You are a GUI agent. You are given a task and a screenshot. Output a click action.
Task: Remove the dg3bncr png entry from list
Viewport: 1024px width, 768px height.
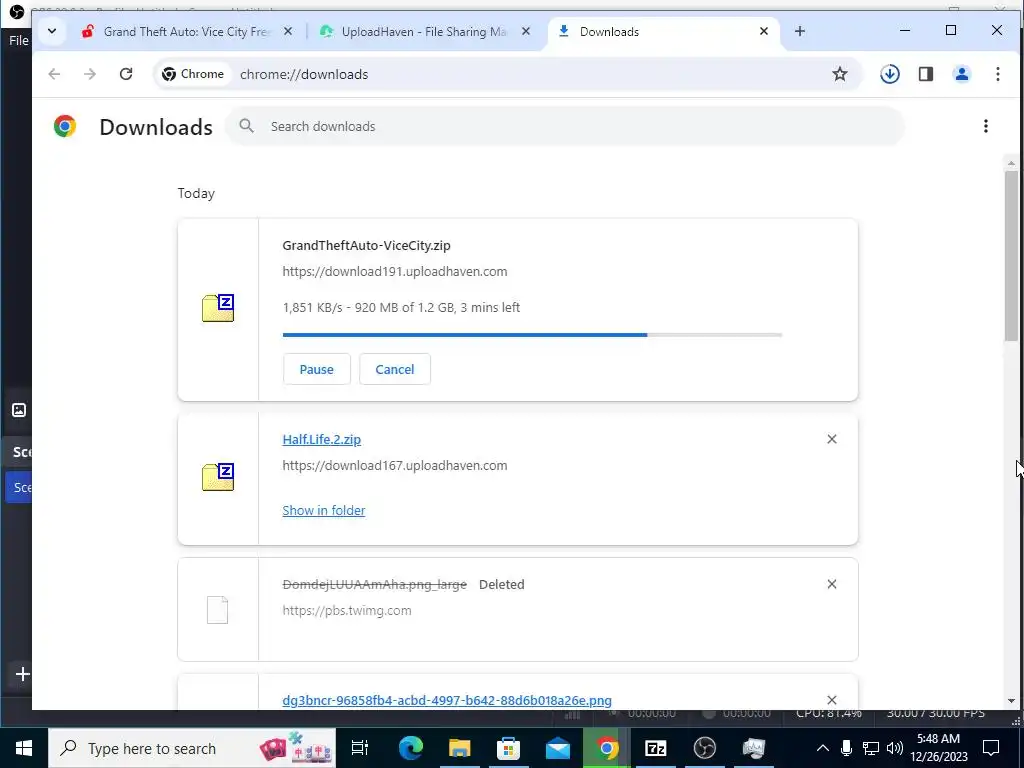831,700
